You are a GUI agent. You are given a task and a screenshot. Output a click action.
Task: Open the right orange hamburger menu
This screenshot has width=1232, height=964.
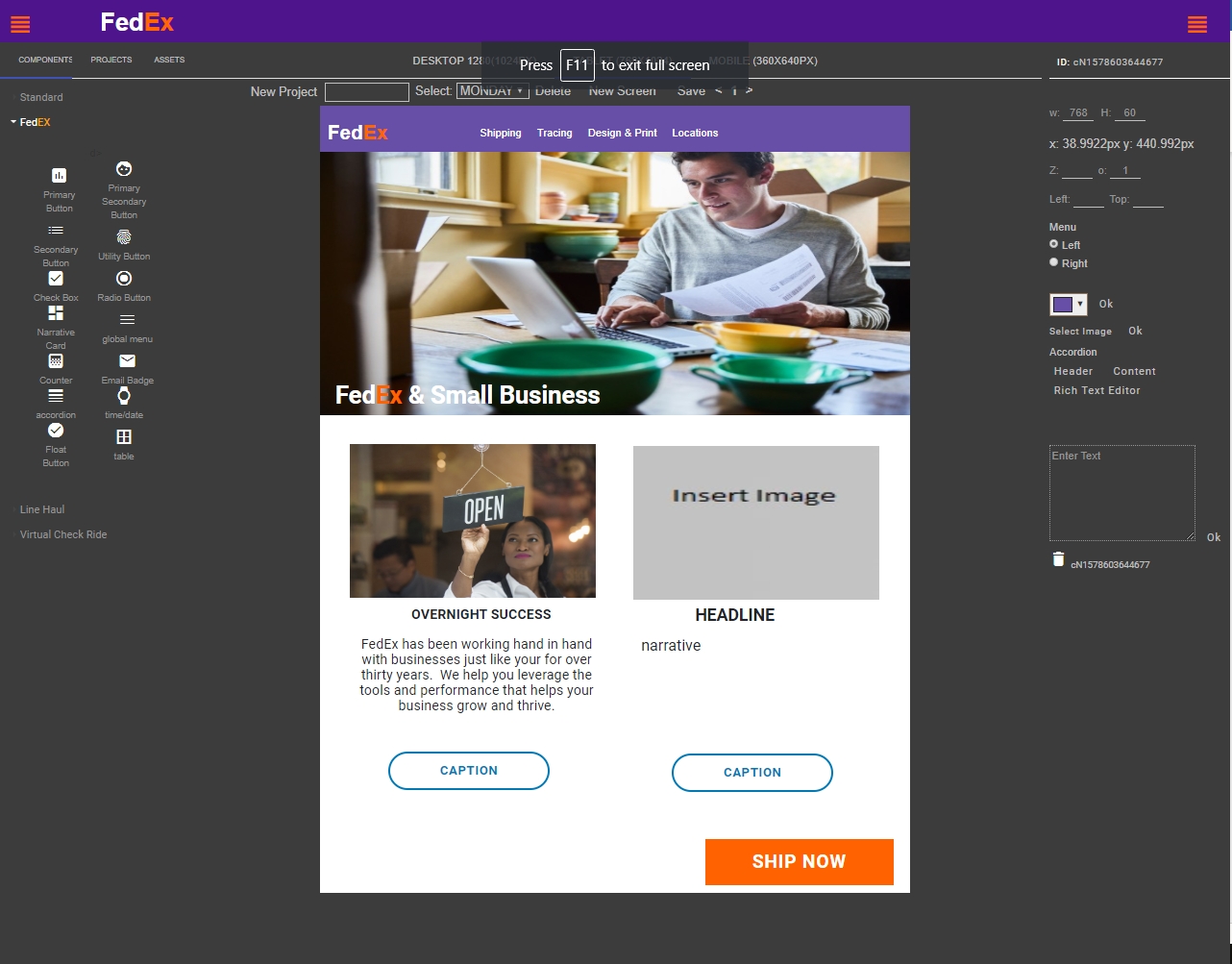pyautogui.click(x=1197, y=24)
